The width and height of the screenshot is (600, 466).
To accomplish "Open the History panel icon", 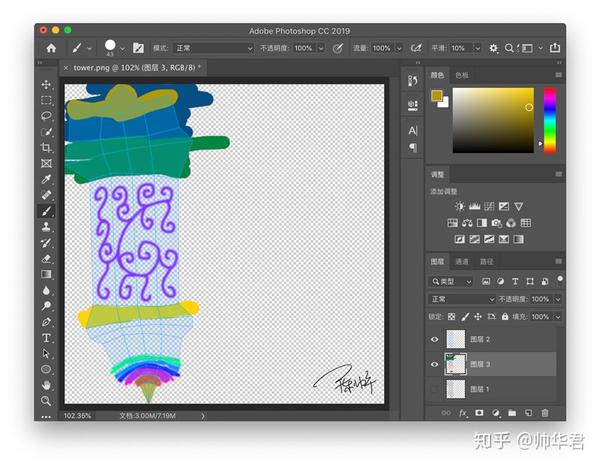I will (x=412, y=80).
